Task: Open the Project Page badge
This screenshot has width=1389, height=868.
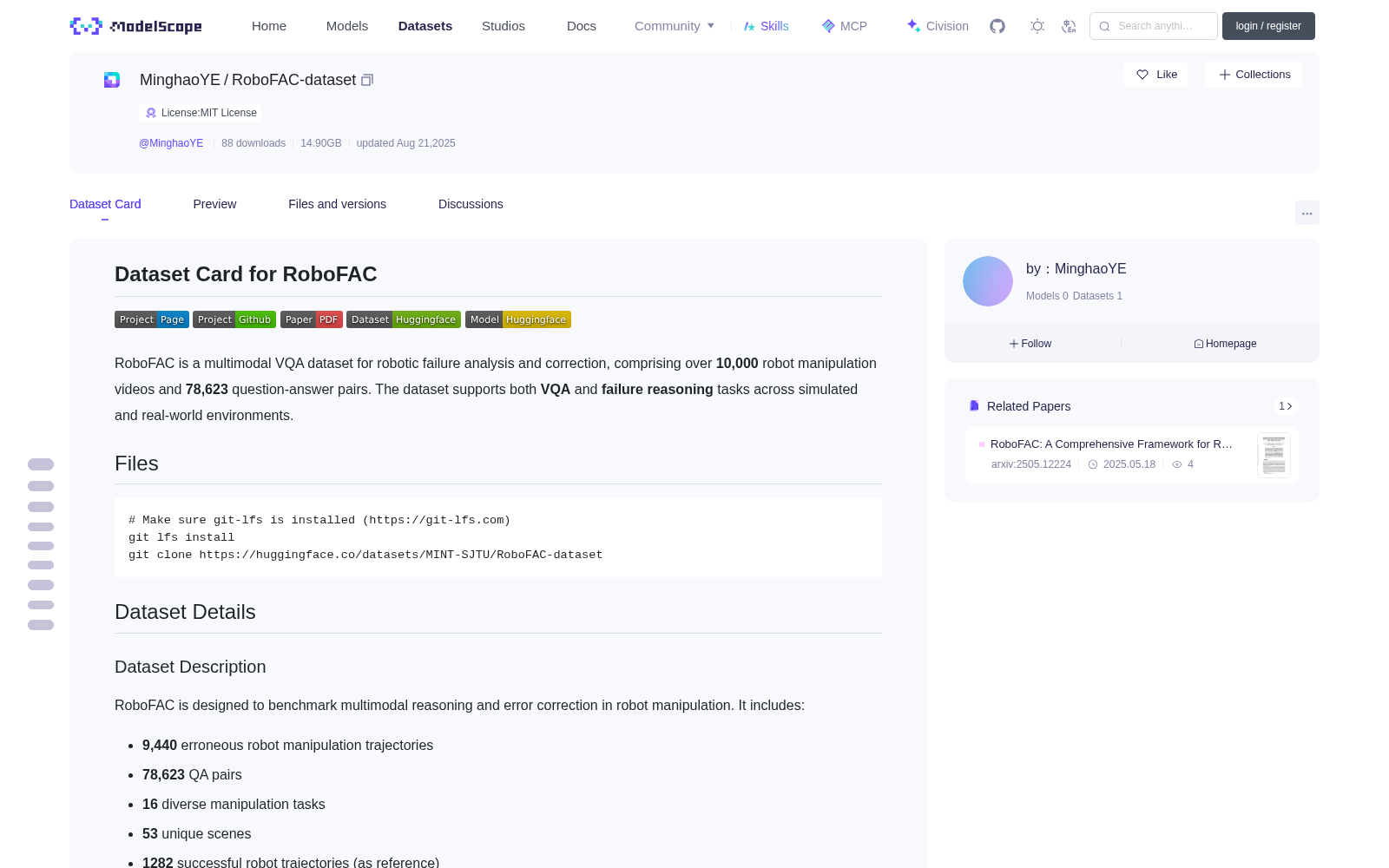Action: (x=152, y=319)
